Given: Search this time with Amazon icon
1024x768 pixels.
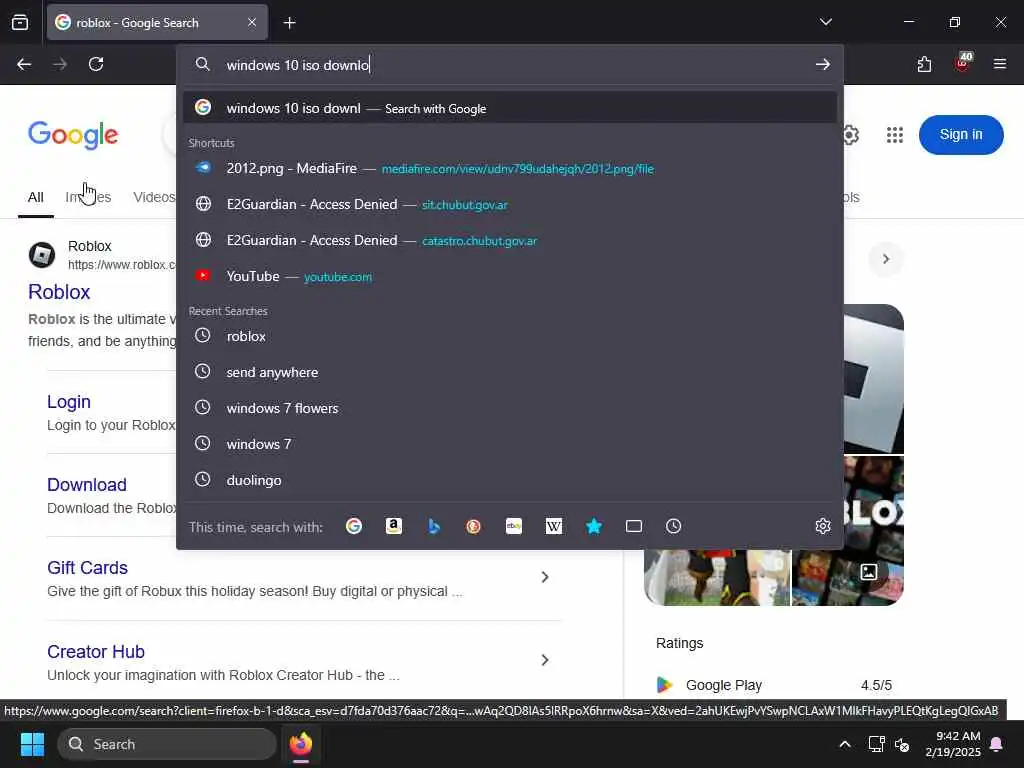Looking at the screenshot, I should (x=394, y=526).
